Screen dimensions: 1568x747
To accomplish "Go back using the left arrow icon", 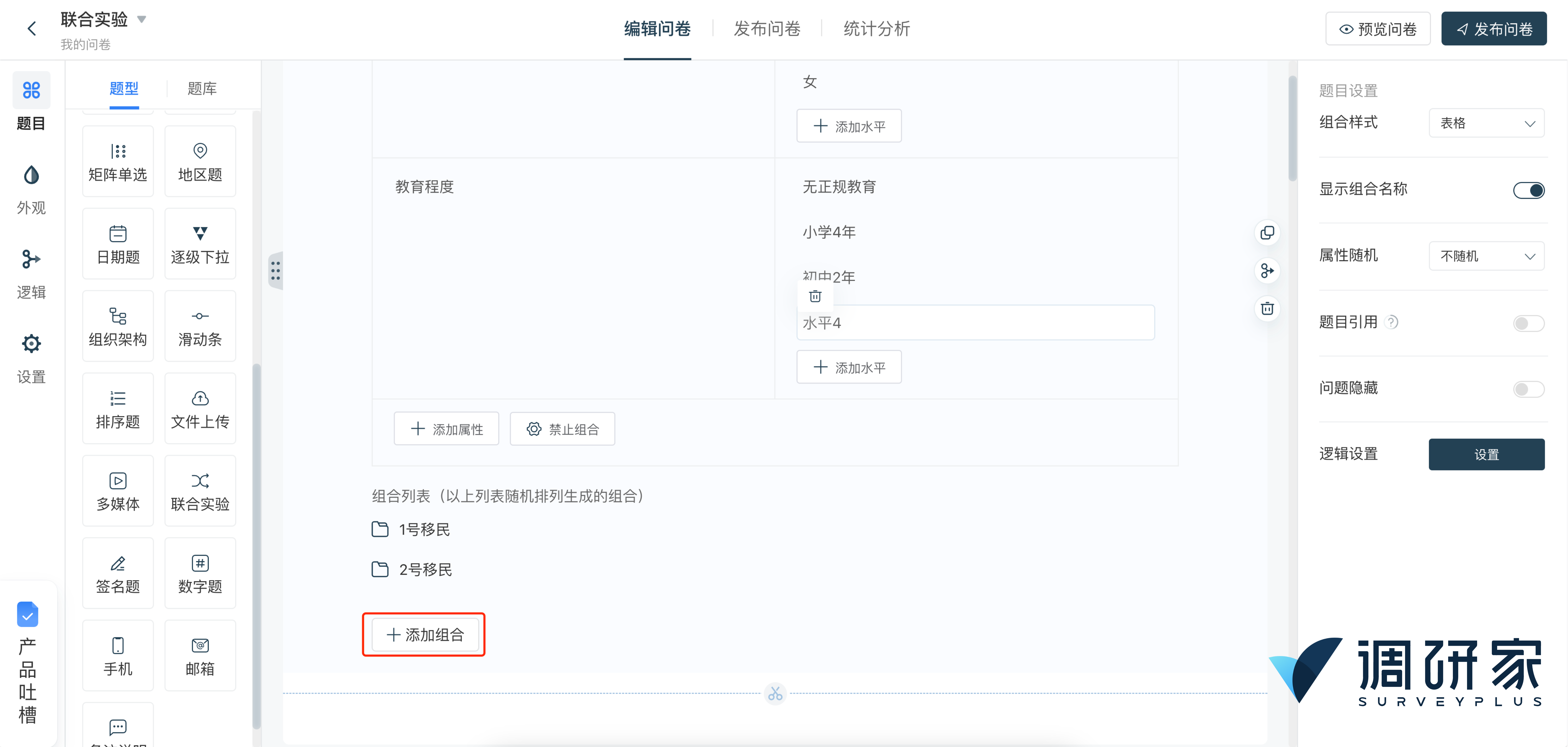I will [x=32, y=29].
